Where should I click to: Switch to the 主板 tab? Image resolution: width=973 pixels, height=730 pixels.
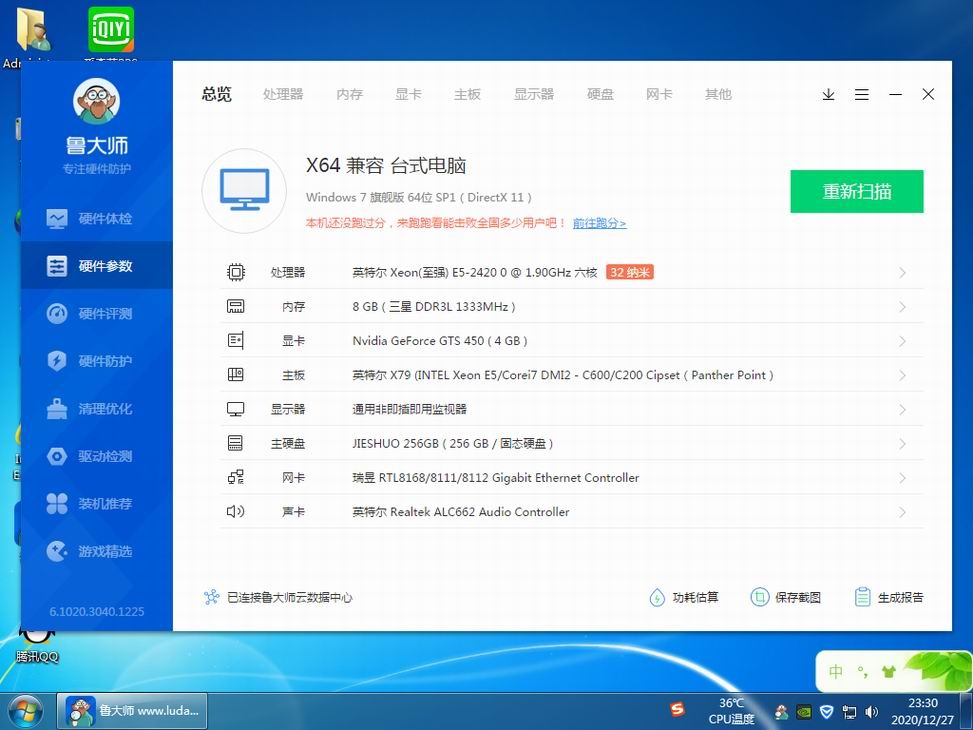coord(467,94)
